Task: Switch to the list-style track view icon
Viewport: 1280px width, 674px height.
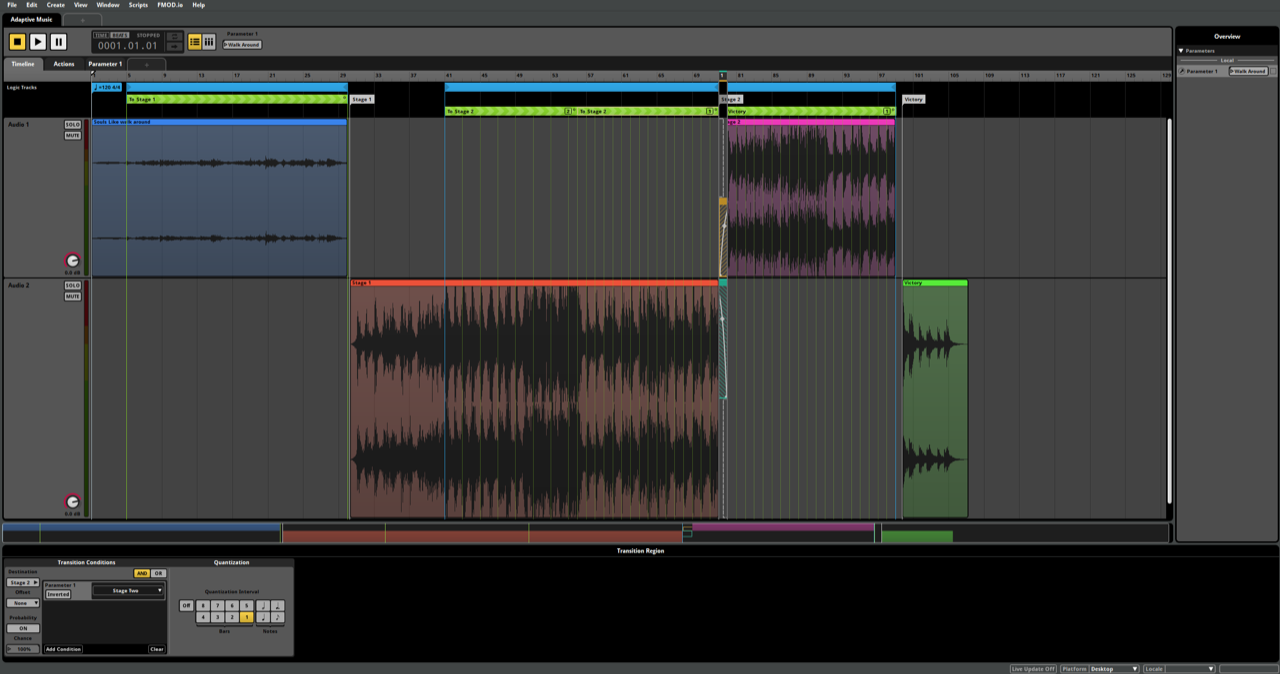Action: pyautogui.click(x=195, y=42)
